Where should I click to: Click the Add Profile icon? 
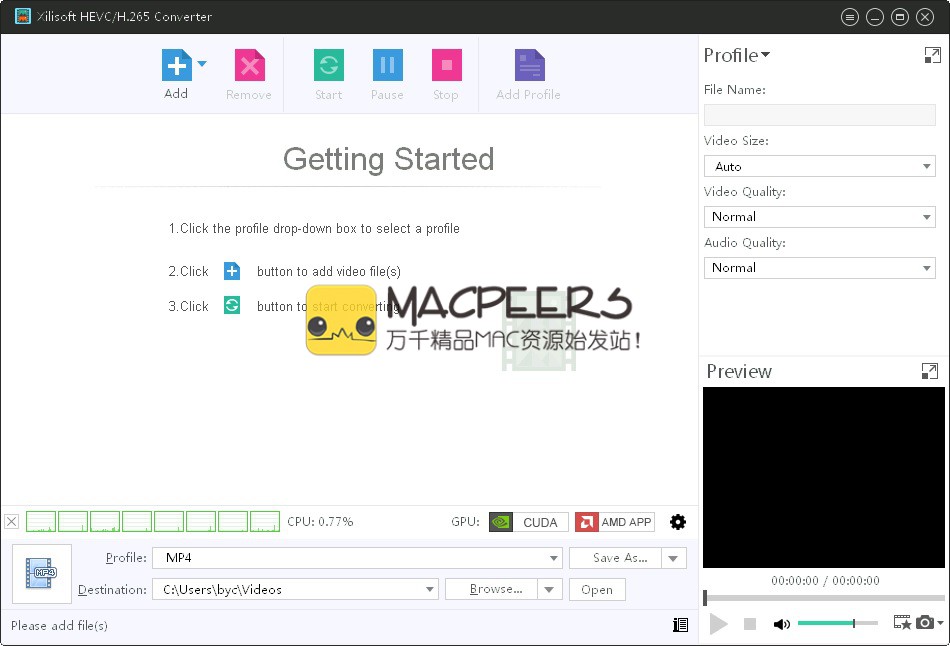(530, 65)
